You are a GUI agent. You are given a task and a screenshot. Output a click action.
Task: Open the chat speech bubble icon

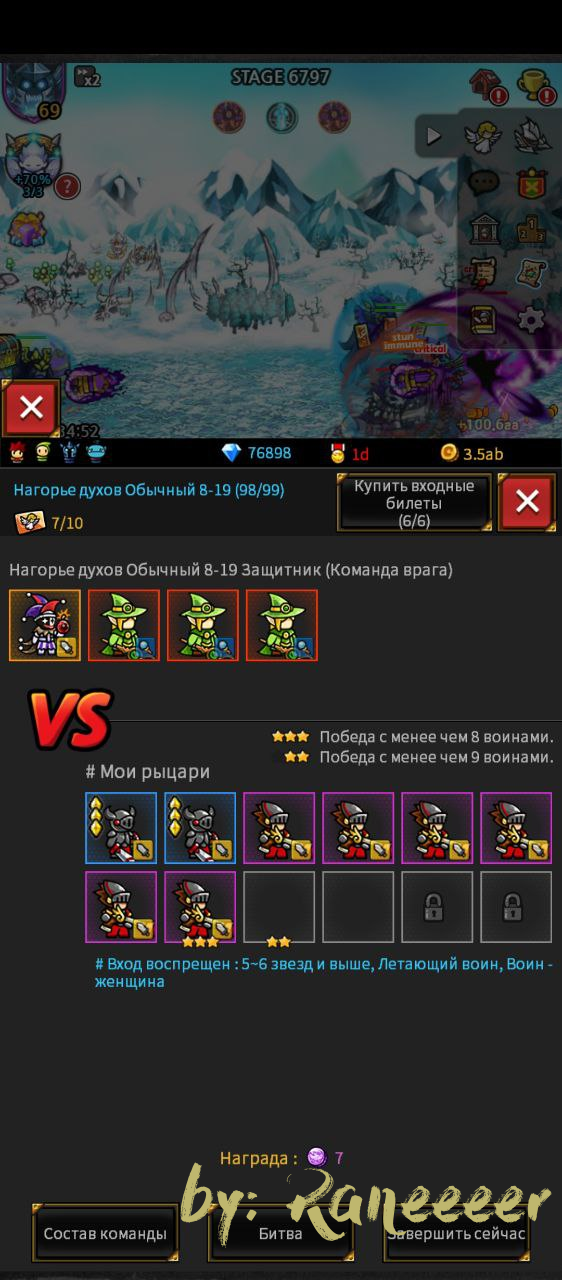pos(483,182)
